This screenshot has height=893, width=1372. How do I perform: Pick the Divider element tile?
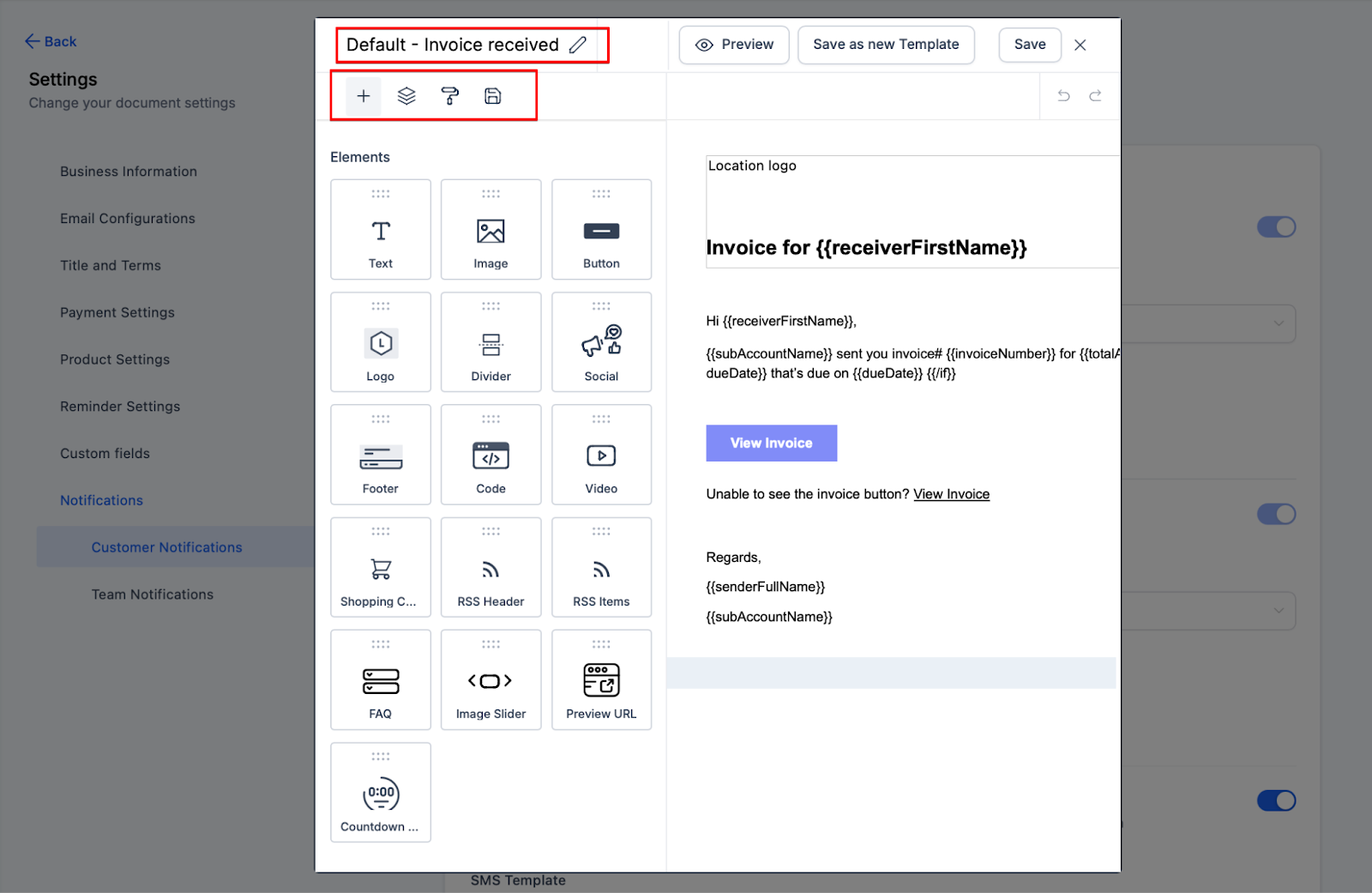491,342
